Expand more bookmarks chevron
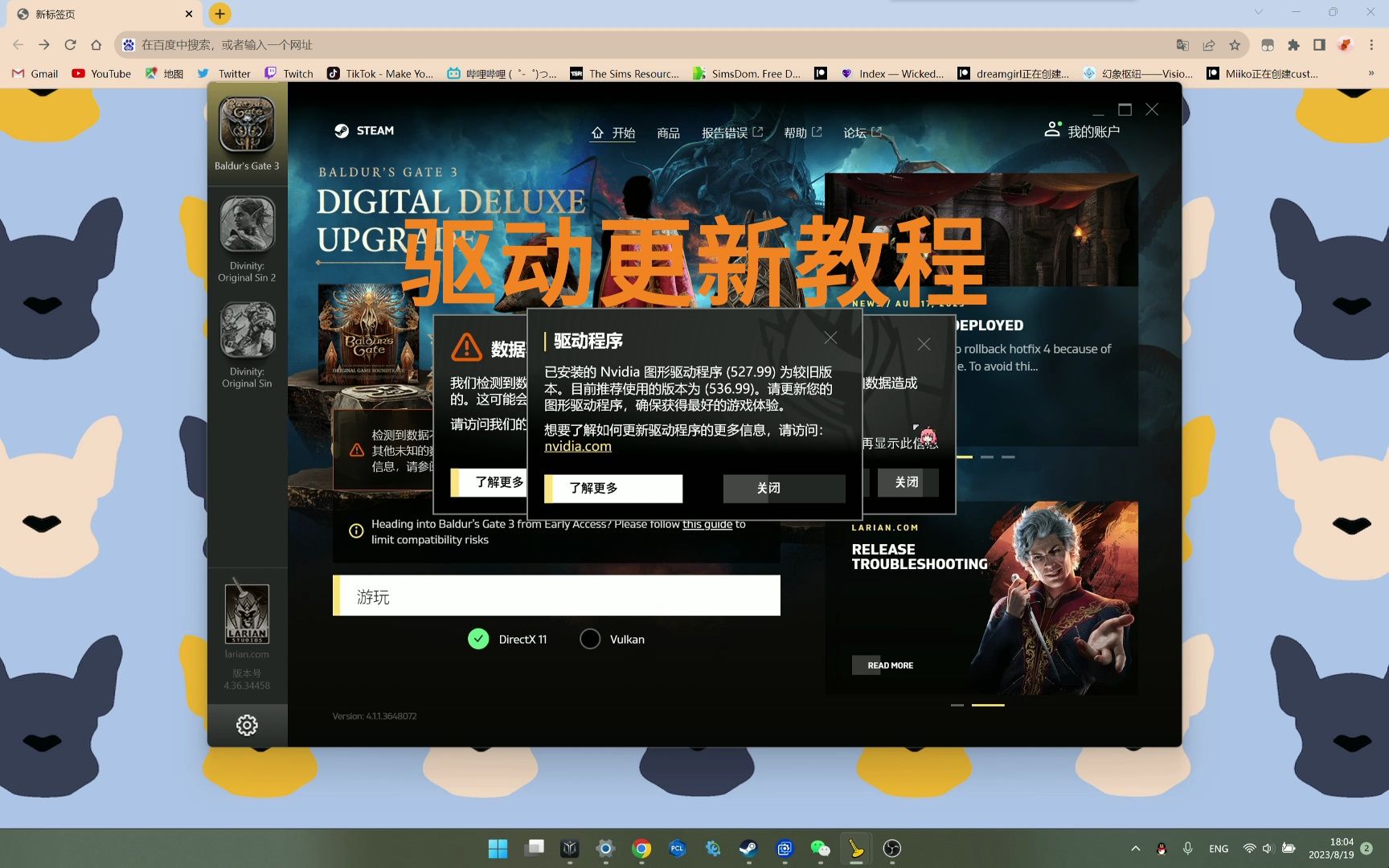Image resolution: width=1389 pixels, height=868 pixels. pyautogui.click(x=1371, y=73)
